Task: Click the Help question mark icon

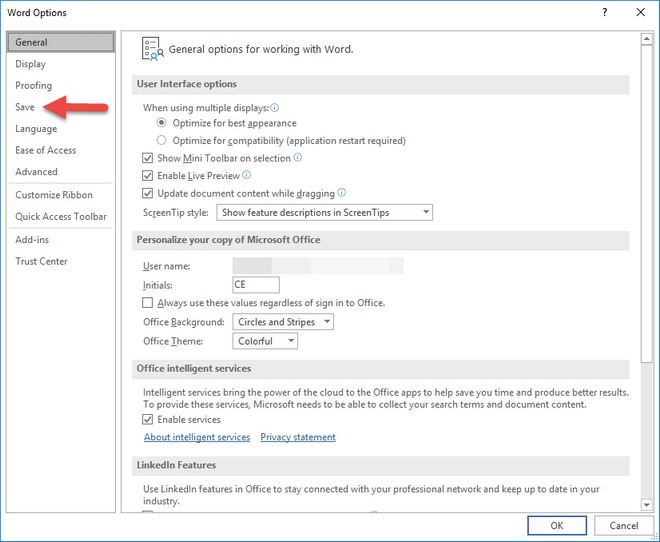Action: point(604,12)
